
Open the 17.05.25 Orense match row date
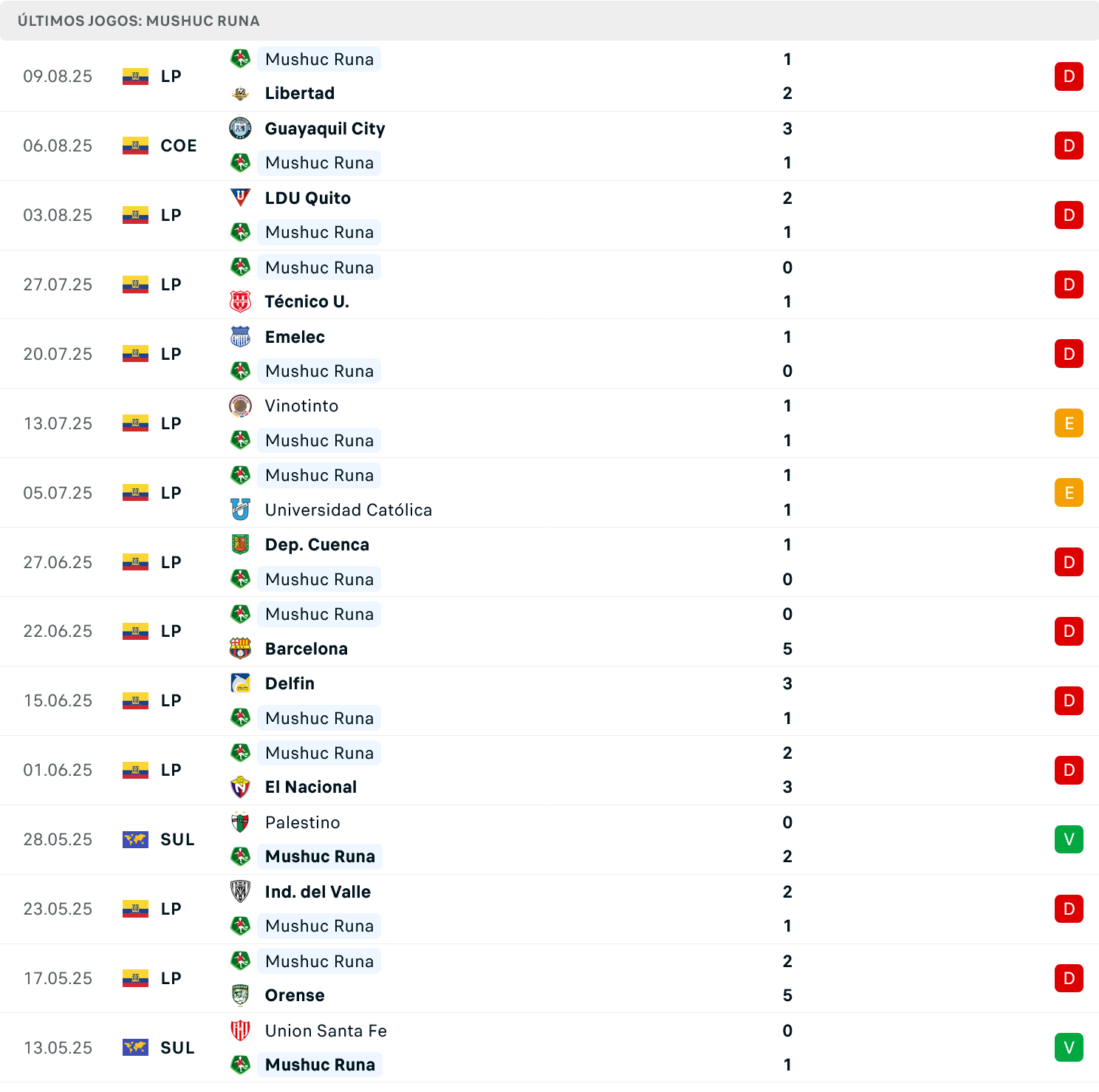pos(58,978)
